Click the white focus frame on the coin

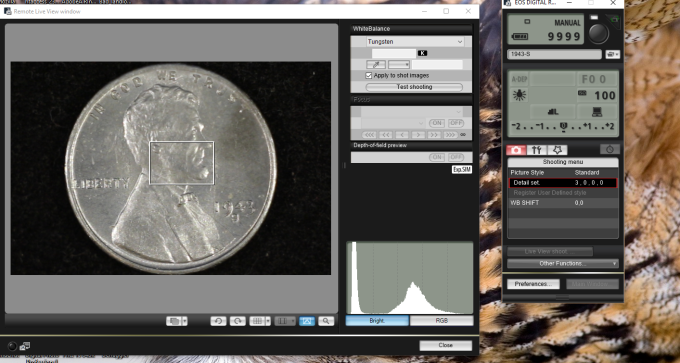point(182,163)
